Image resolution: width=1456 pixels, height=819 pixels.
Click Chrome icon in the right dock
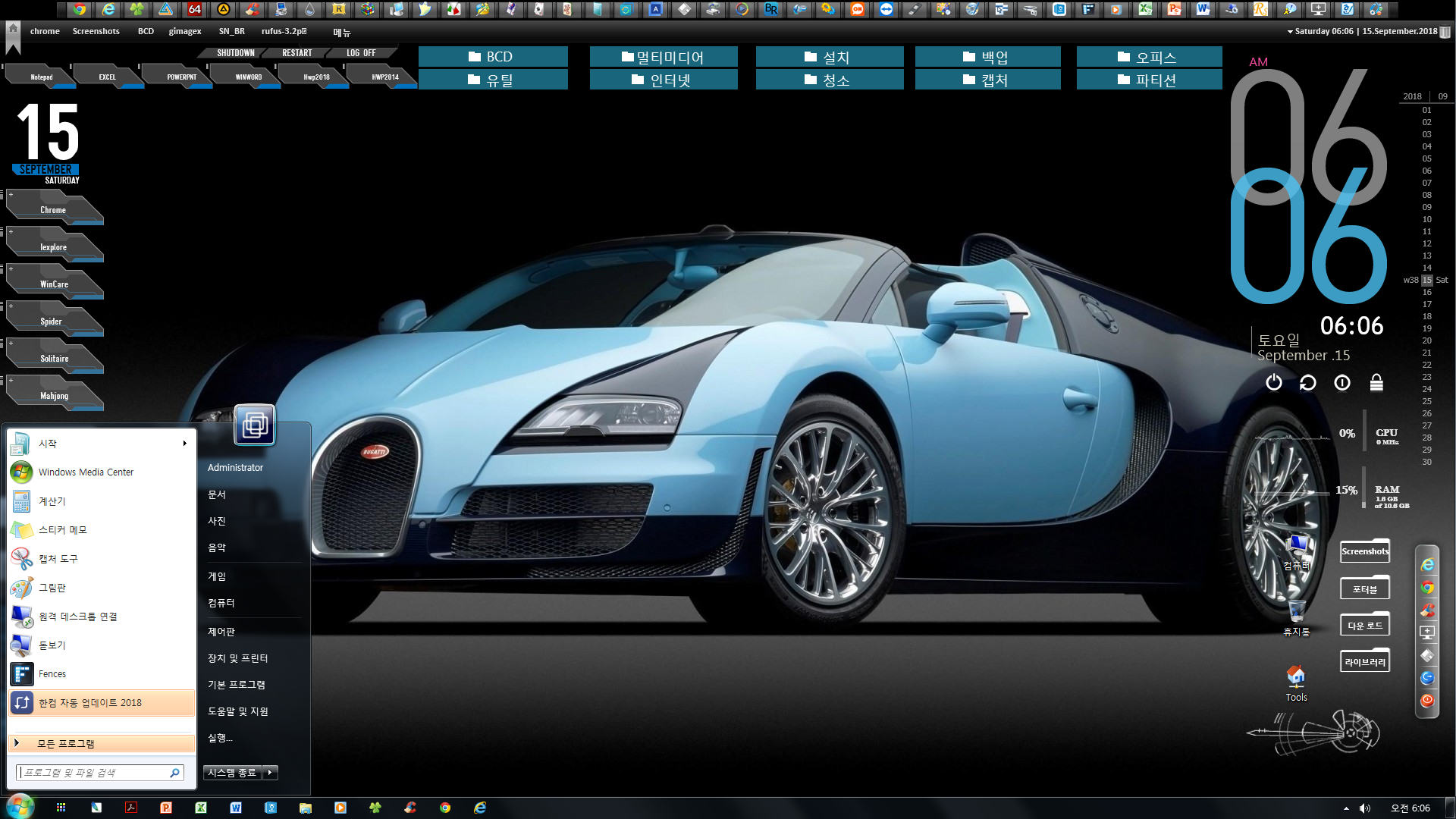(x=1427, y=588)
